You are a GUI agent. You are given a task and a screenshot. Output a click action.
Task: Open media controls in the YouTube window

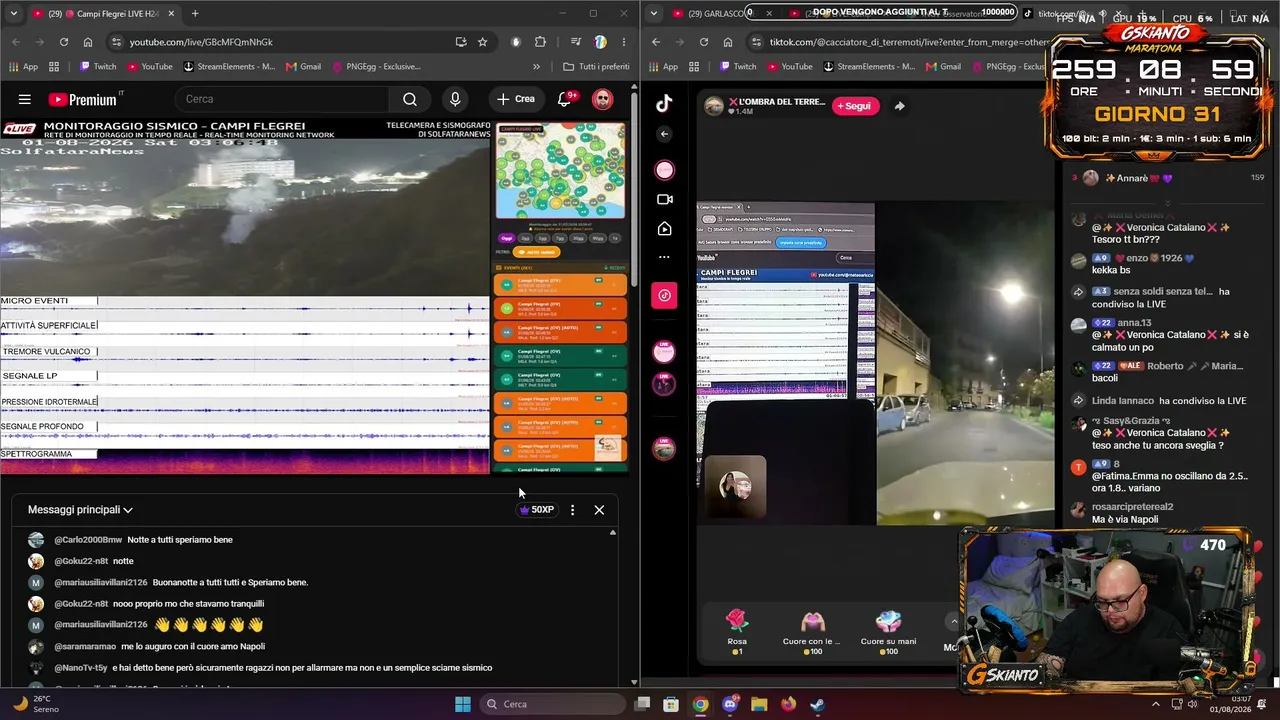[576, 42]
